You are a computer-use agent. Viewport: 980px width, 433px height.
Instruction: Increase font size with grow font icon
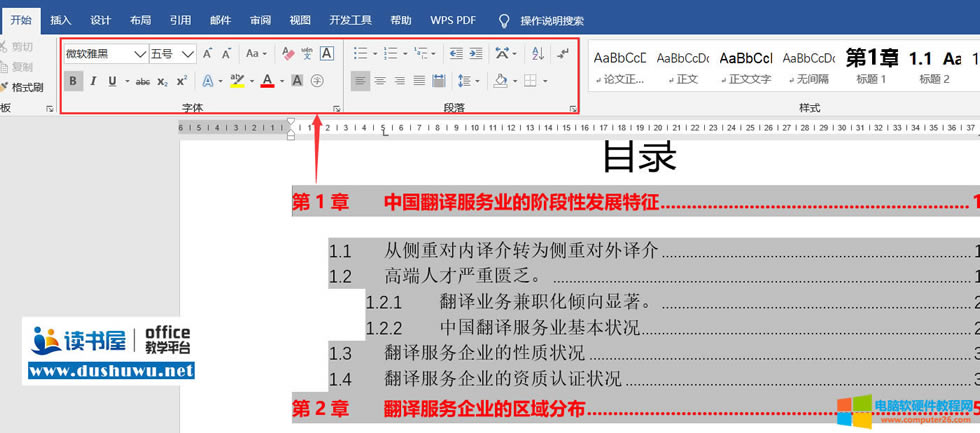pyautogui.click(x=207, y=54)
